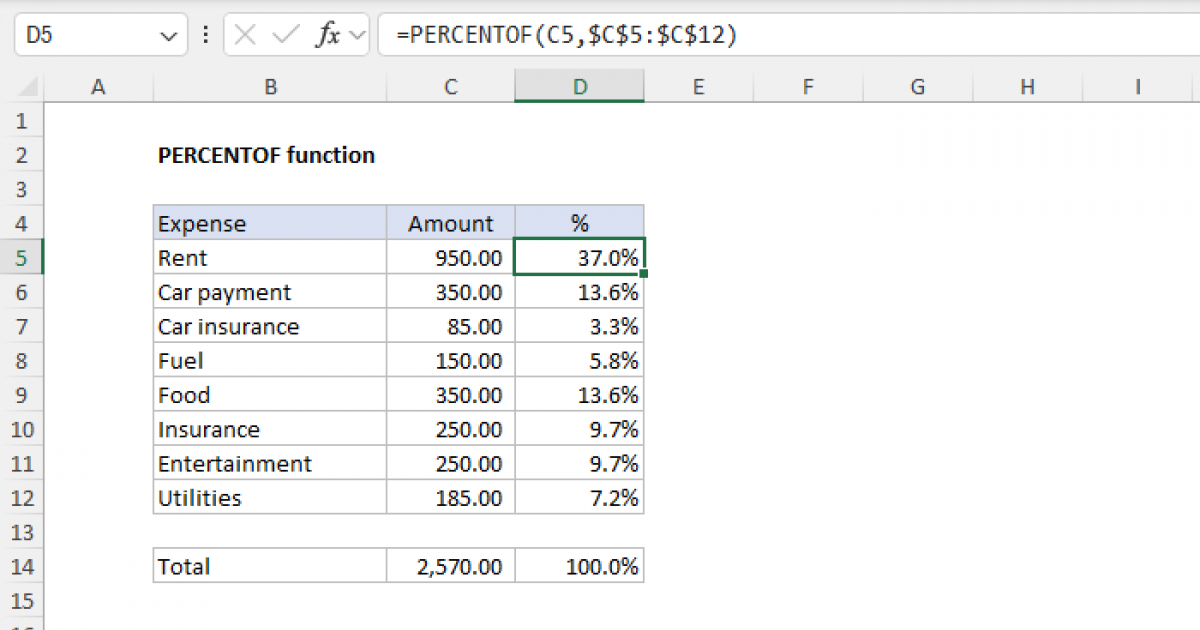
Task: Click the Cancel X icon in formula bar
Action: 245,36
